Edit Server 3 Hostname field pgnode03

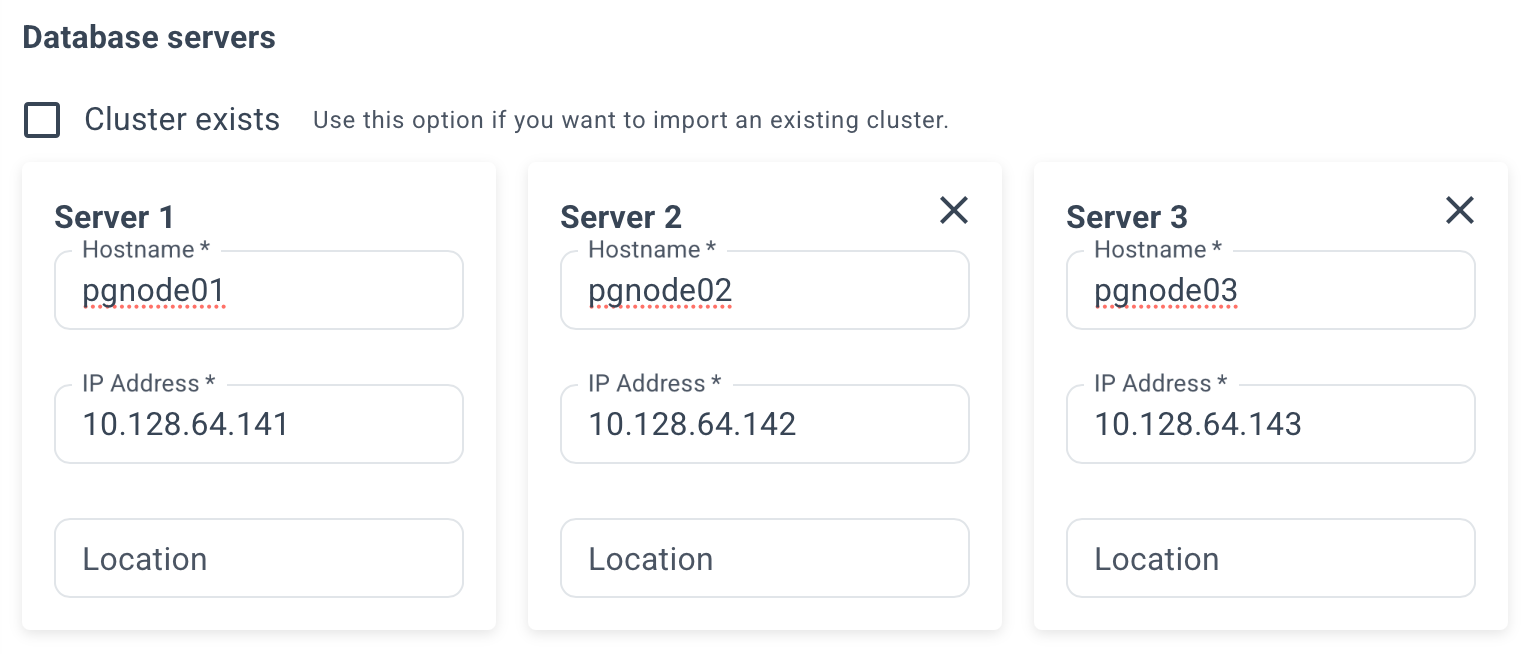[x=1271, y=290]
